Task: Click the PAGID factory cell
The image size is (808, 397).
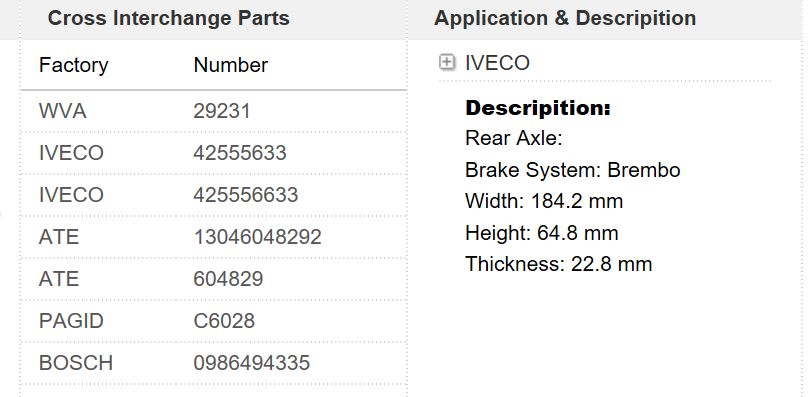Action: point(71,321)
